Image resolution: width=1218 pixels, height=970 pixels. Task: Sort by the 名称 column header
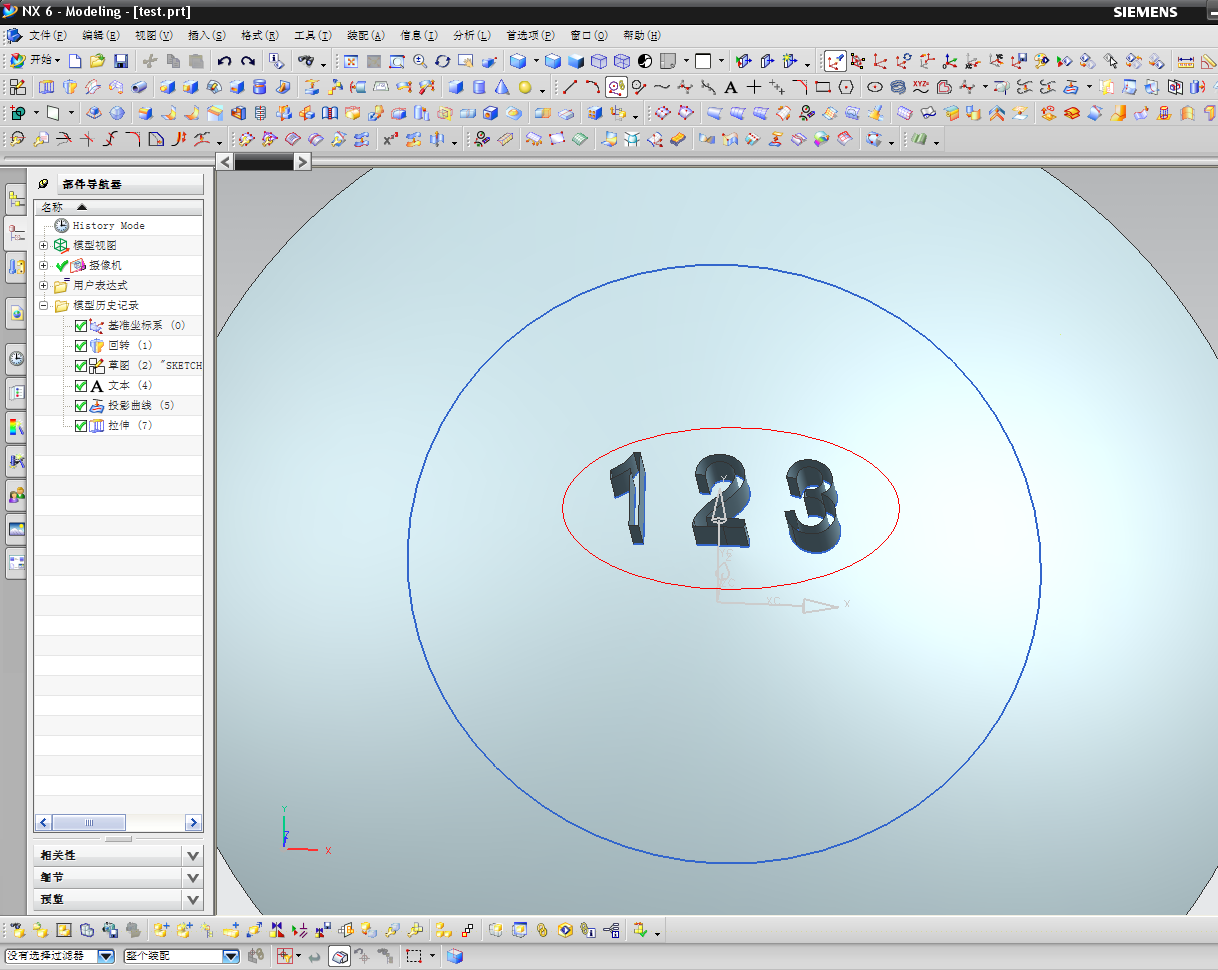pyautogui.click(x=118, y=207)
